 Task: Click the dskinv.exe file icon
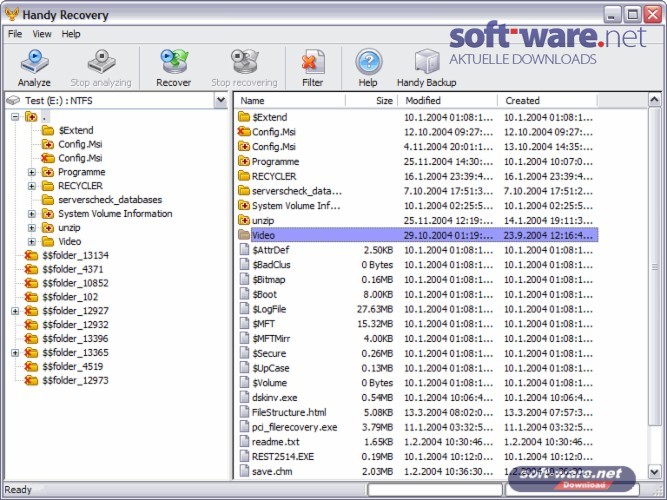pos(244,397)
